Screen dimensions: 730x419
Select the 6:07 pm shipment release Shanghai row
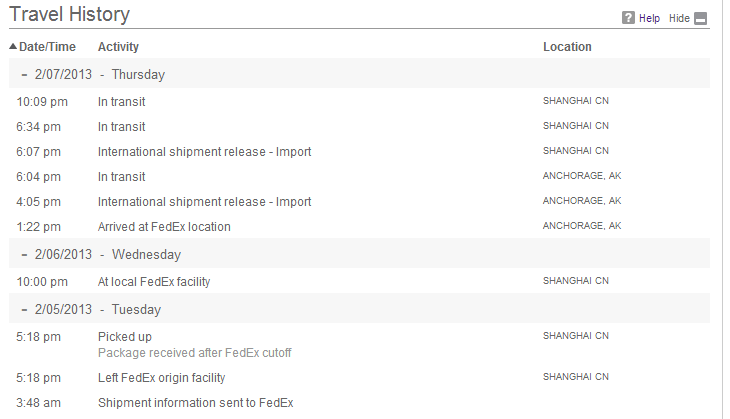point(359,152)
